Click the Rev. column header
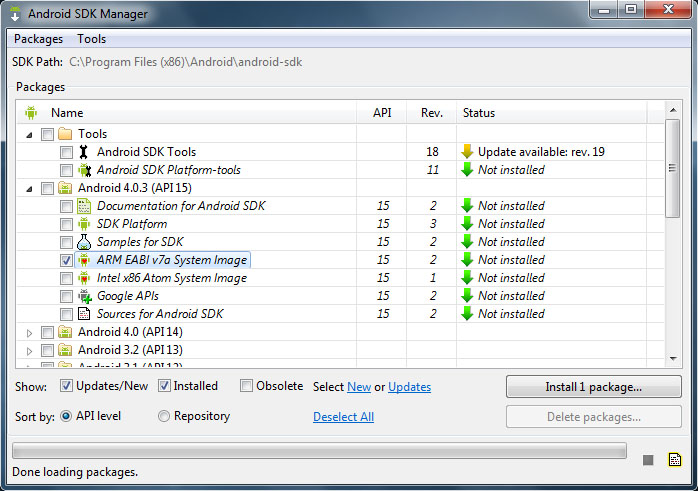The width and height of the screenshot is (698, 491). coord(432,113)
